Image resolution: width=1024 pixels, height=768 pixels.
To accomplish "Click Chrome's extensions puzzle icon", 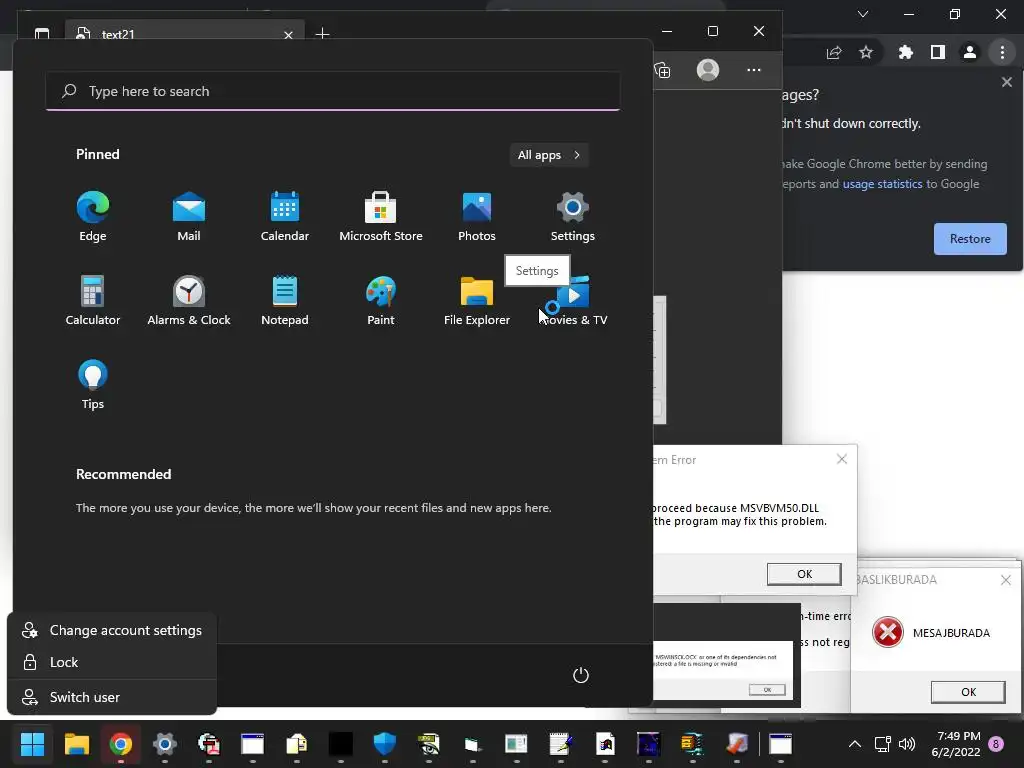I will tap(905, 52).
